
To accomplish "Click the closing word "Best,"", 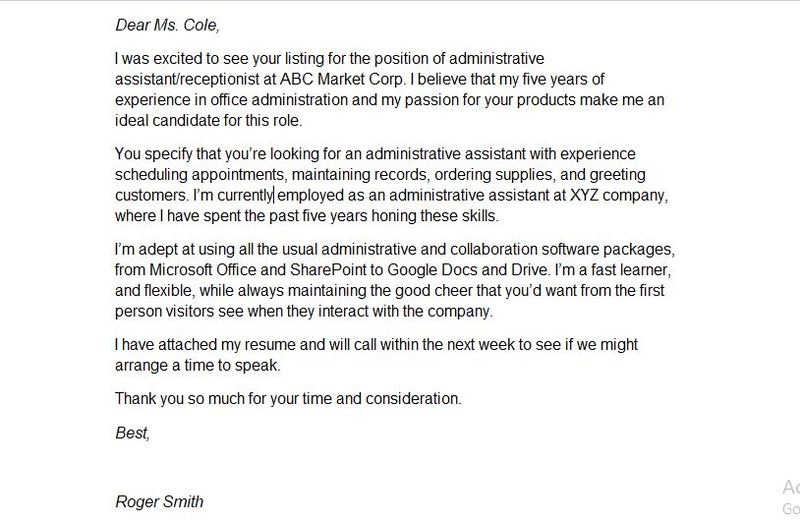I will point(132,433).
